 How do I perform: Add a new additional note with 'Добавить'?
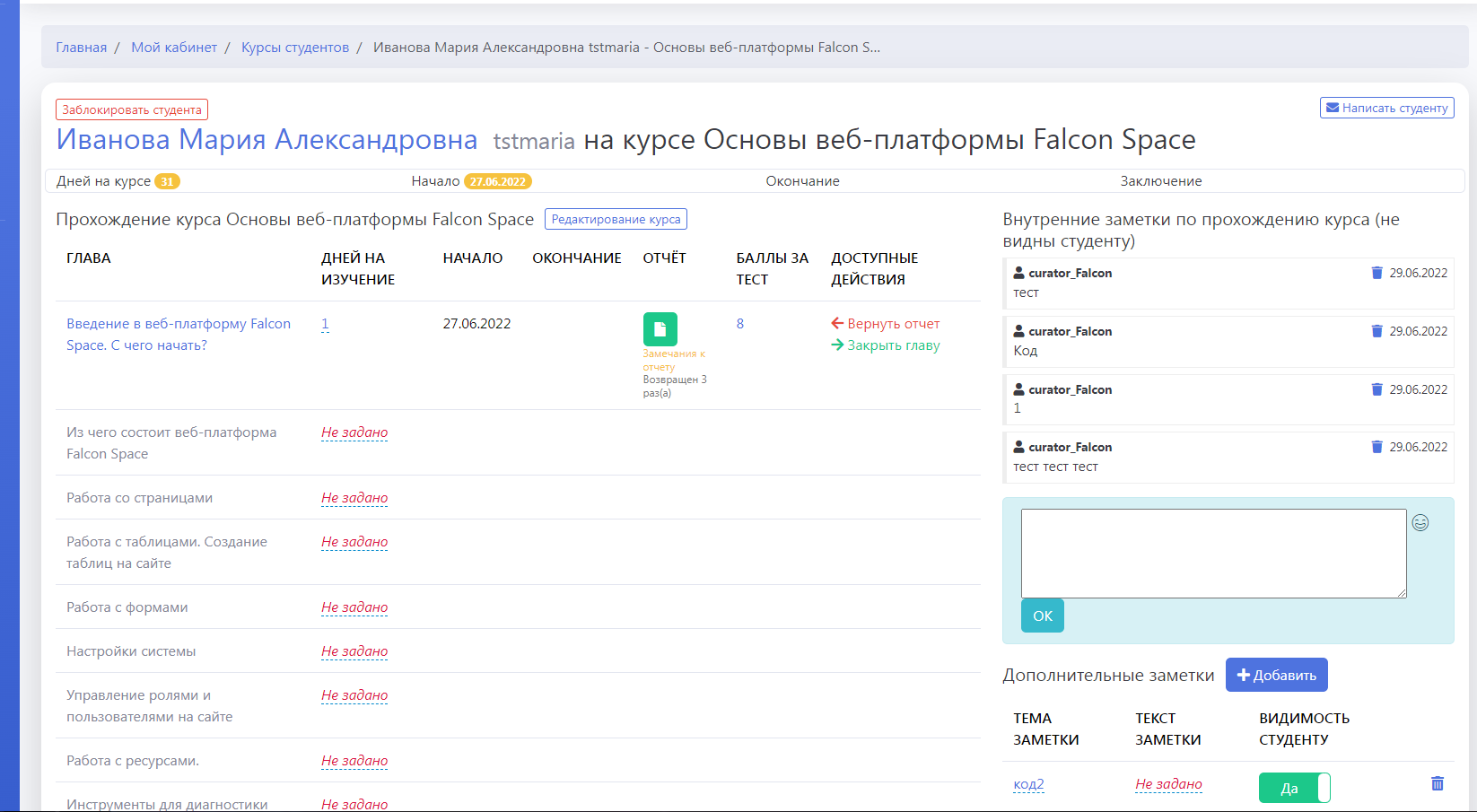click(1276, 676)
